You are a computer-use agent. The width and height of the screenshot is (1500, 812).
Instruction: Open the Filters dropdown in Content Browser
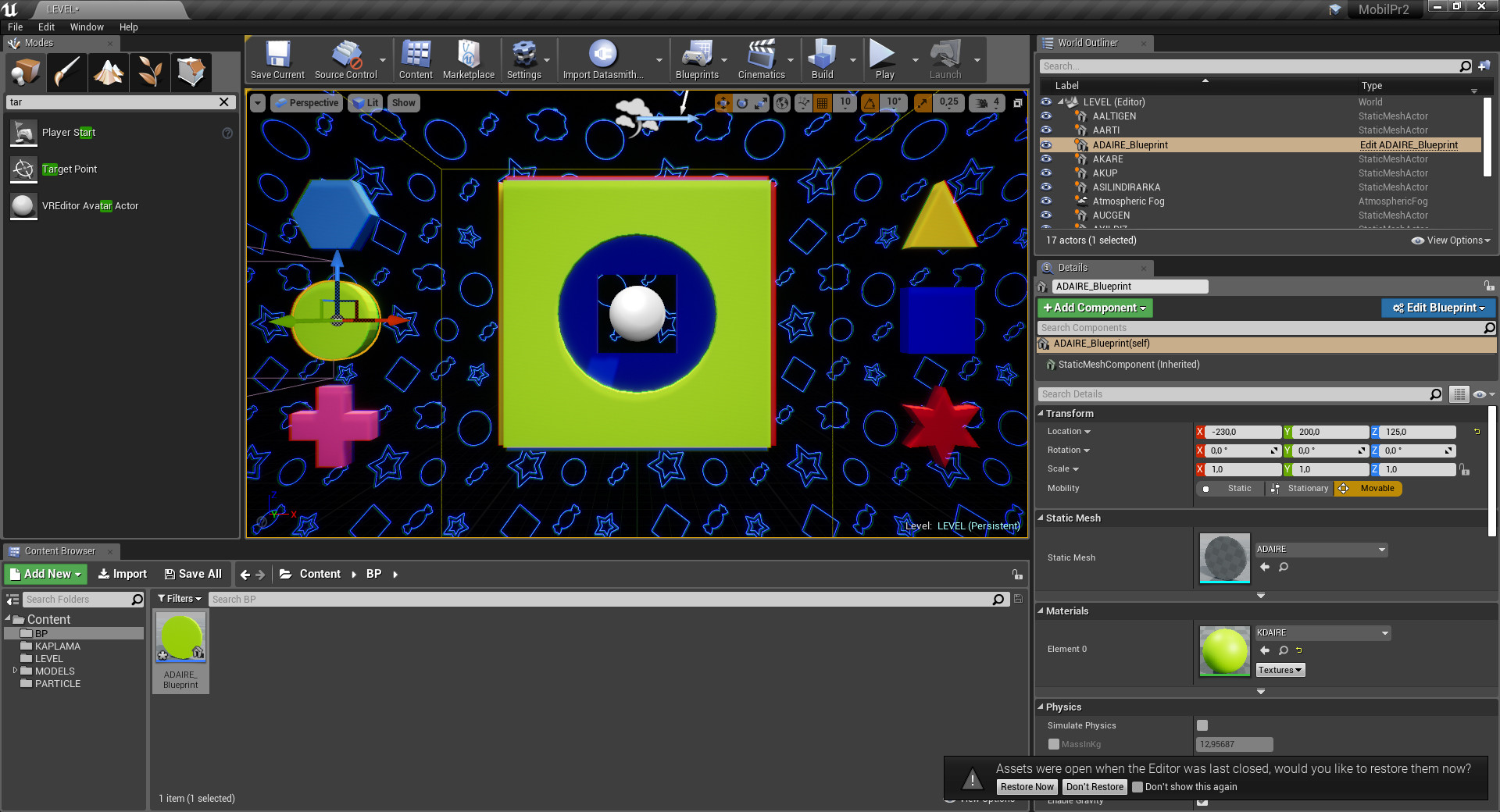pyautogui.click(x=180, y=599)
